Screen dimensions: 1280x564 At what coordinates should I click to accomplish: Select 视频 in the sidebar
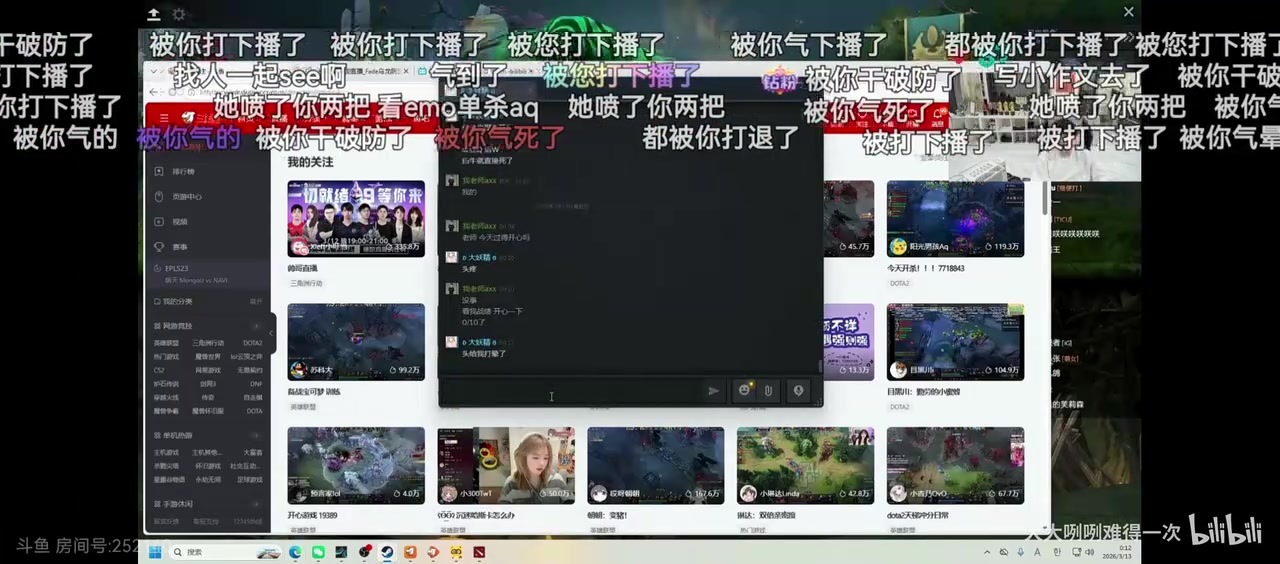[179, 222]
